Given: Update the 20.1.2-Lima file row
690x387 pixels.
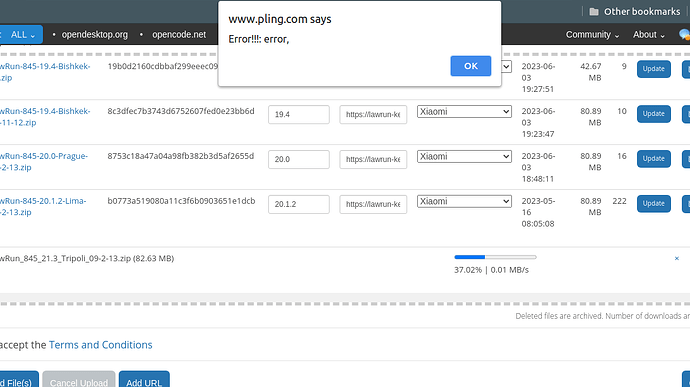Looking at the screenshot, I should [653, 204].
